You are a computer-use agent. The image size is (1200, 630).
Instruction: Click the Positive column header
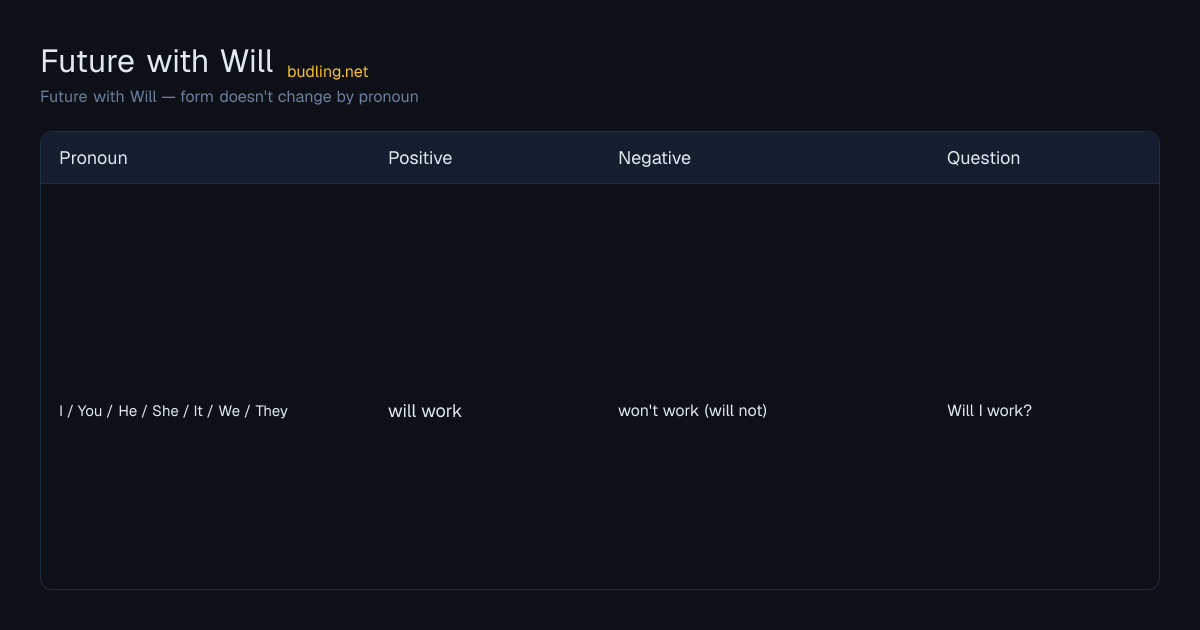[420, 158]
